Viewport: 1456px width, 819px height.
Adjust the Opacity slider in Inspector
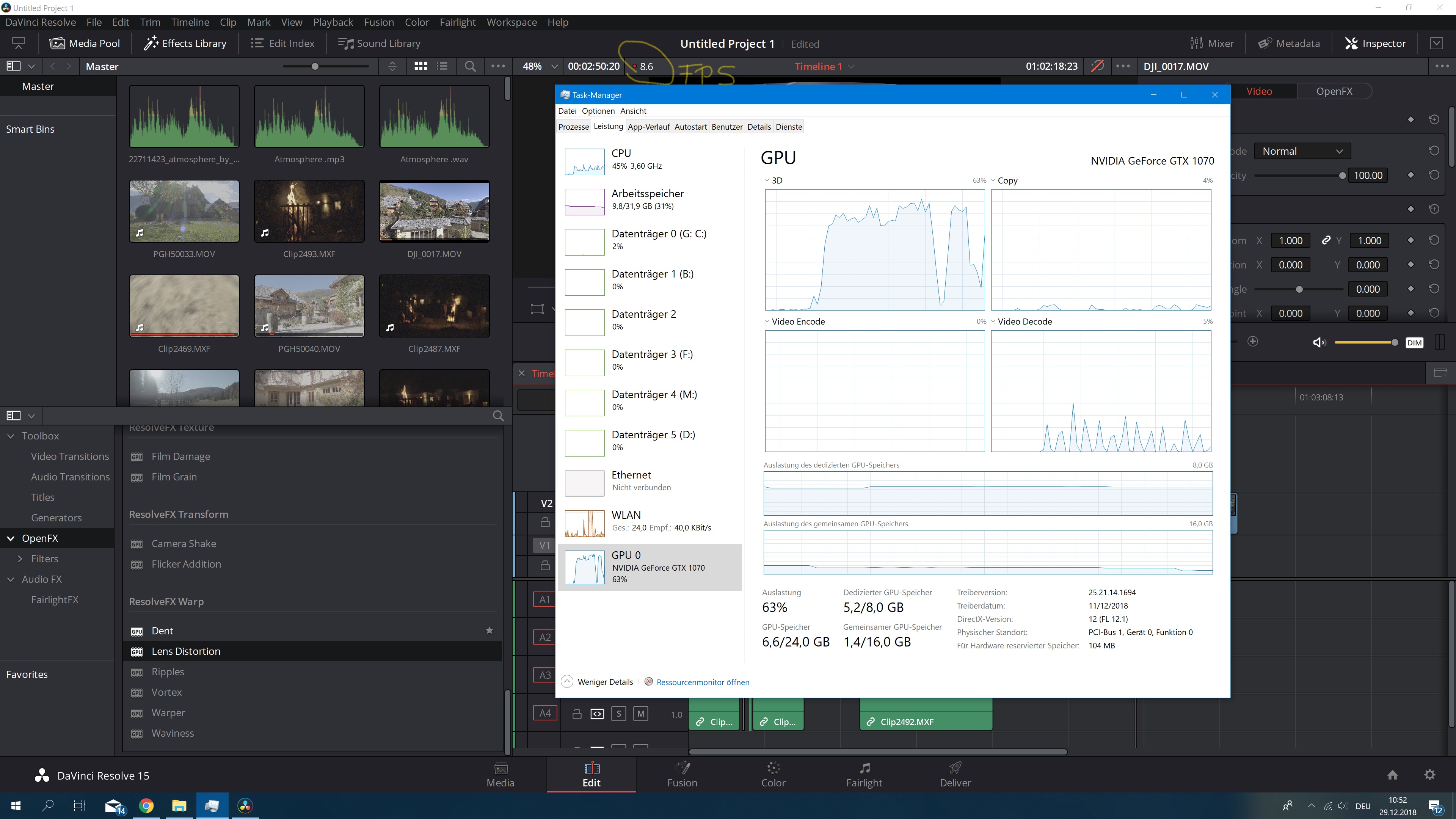pos(1342,176)
